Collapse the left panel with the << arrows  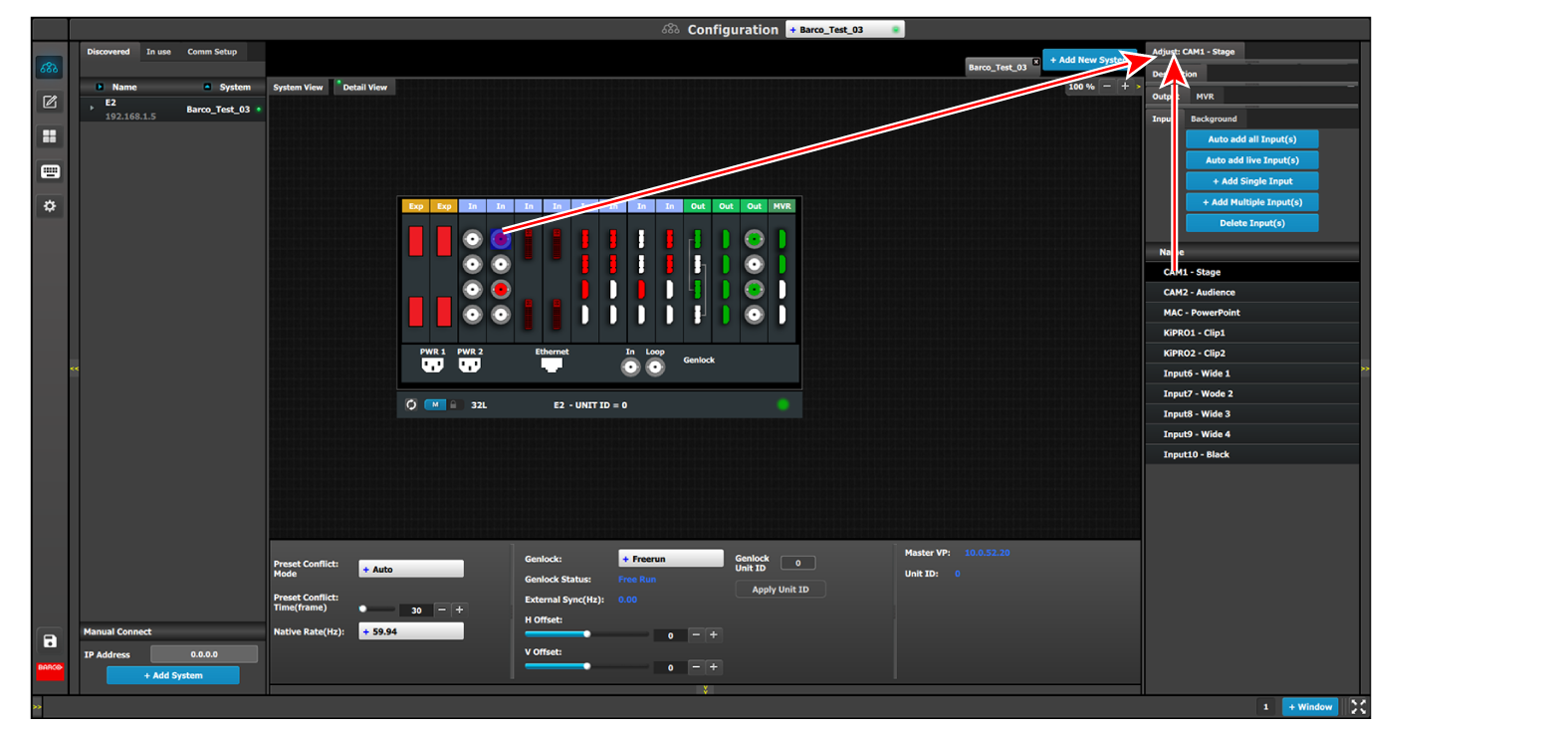74,369
